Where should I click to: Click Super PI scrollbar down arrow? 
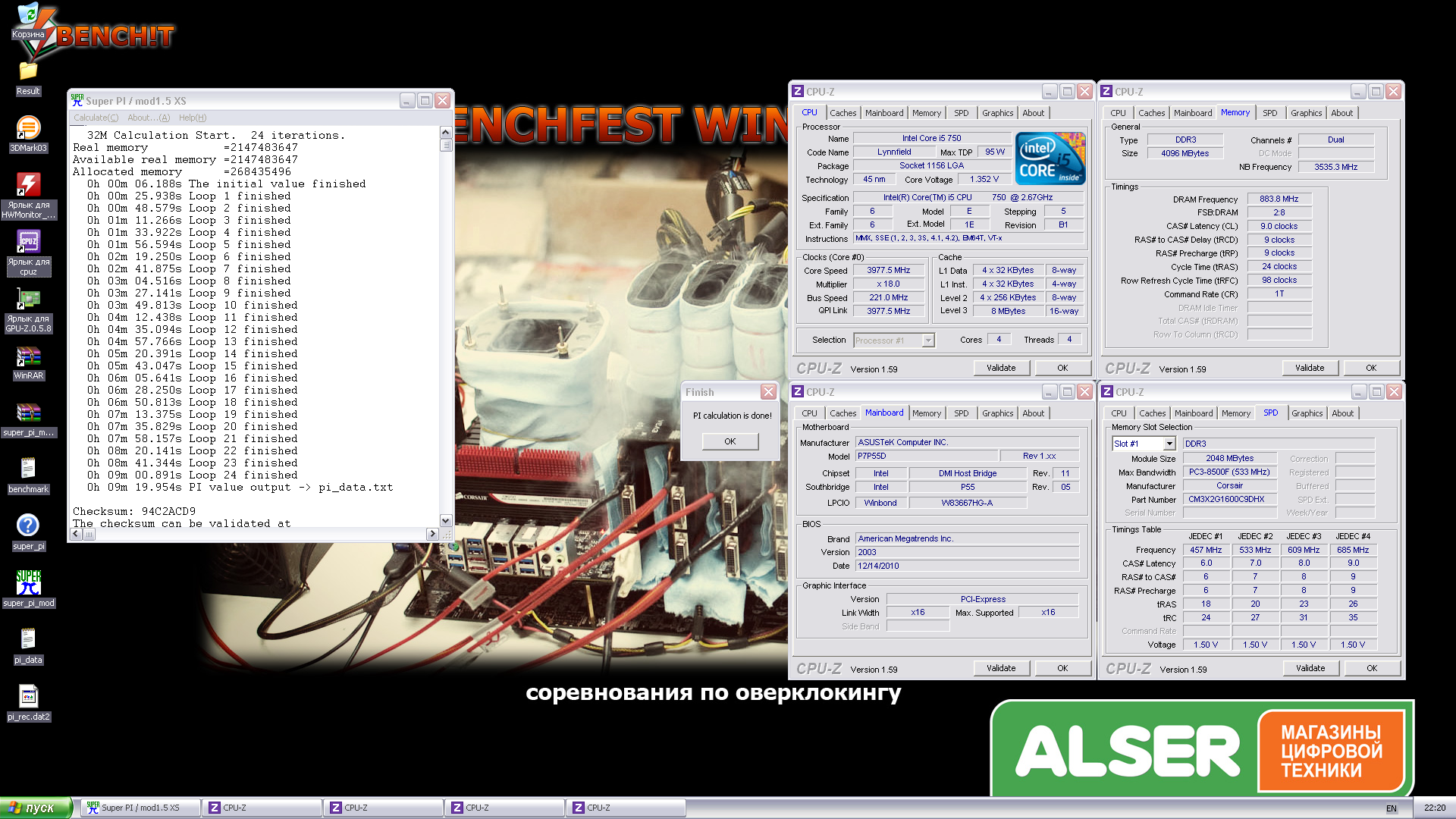446,520
